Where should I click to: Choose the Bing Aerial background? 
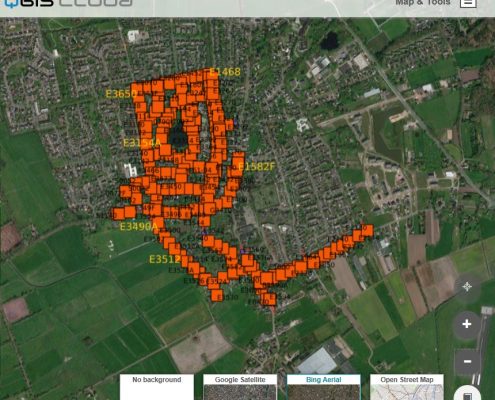pos(324,387)
